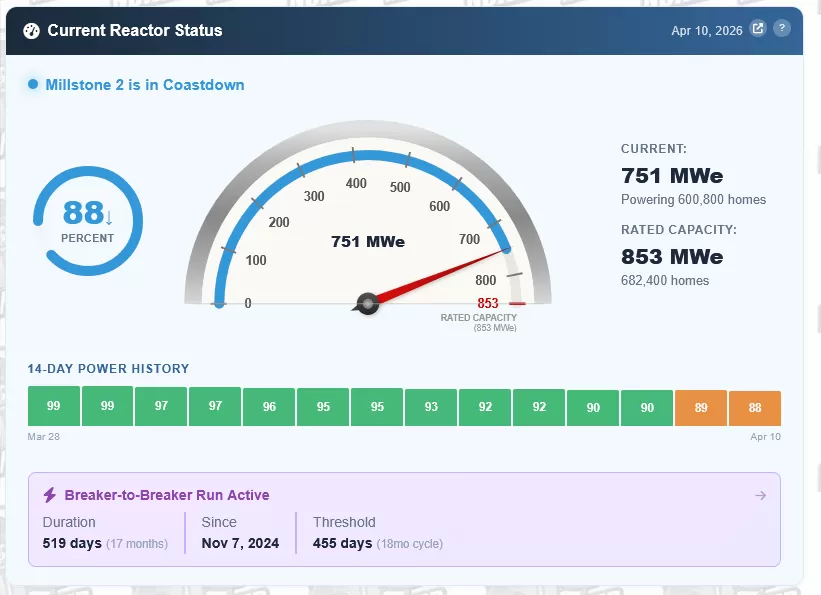This screenshot has width=821, height=595.
Task: Click the 682,400 homes text
Action: click(x=665, y=281)
